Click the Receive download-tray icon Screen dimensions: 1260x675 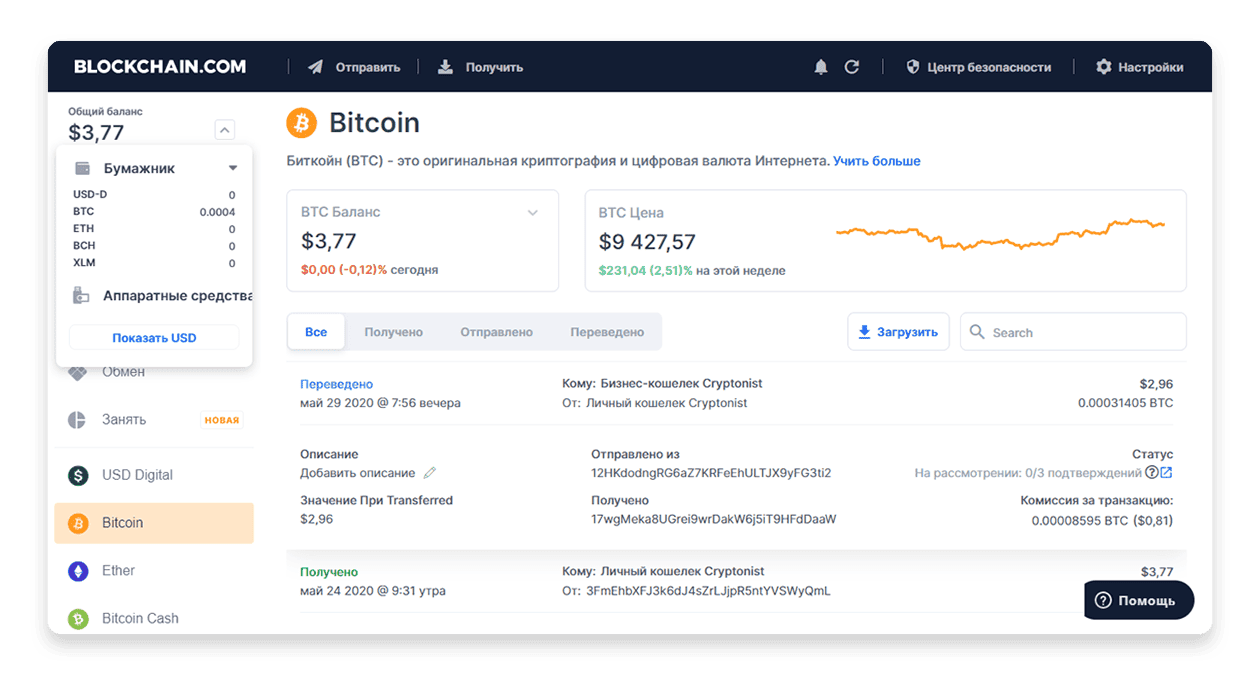[x=445, y=67]
